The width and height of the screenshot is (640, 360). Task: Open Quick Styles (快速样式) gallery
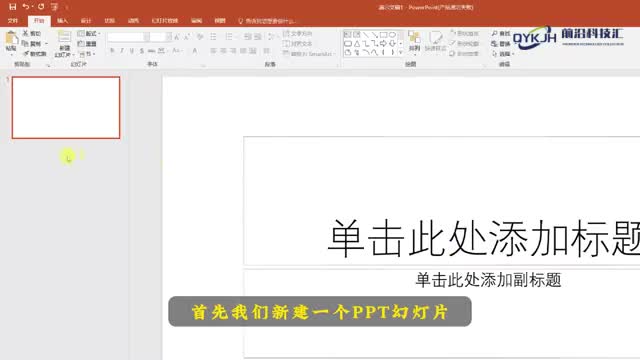pyautogui.click(x=436, y=41)
